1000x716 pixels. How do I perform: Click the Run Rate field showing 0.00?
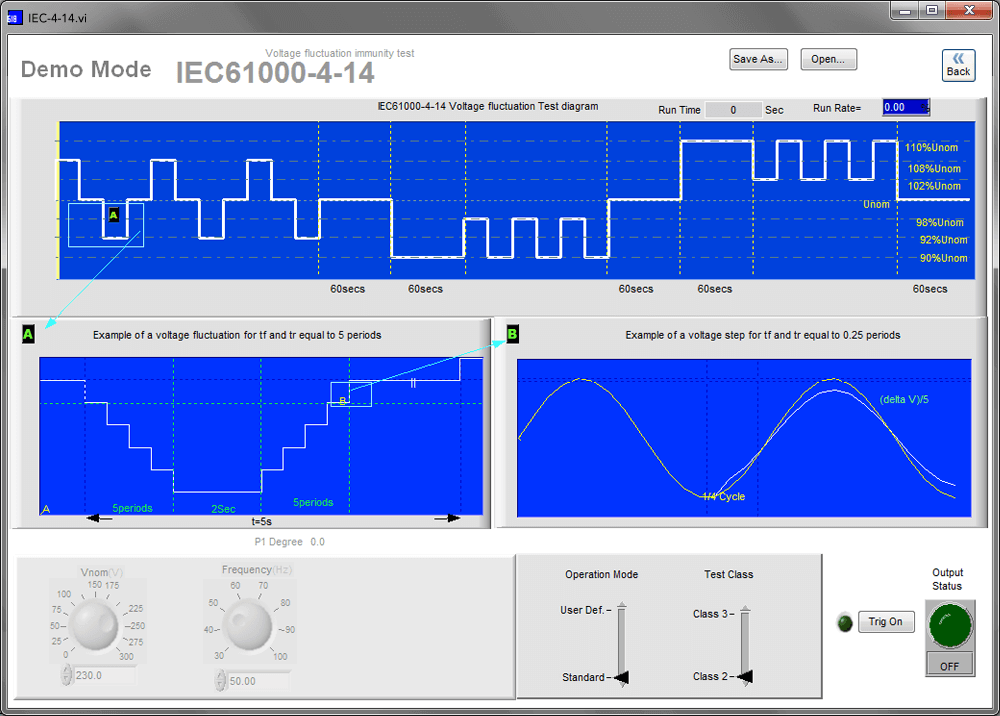click(906, 107)
